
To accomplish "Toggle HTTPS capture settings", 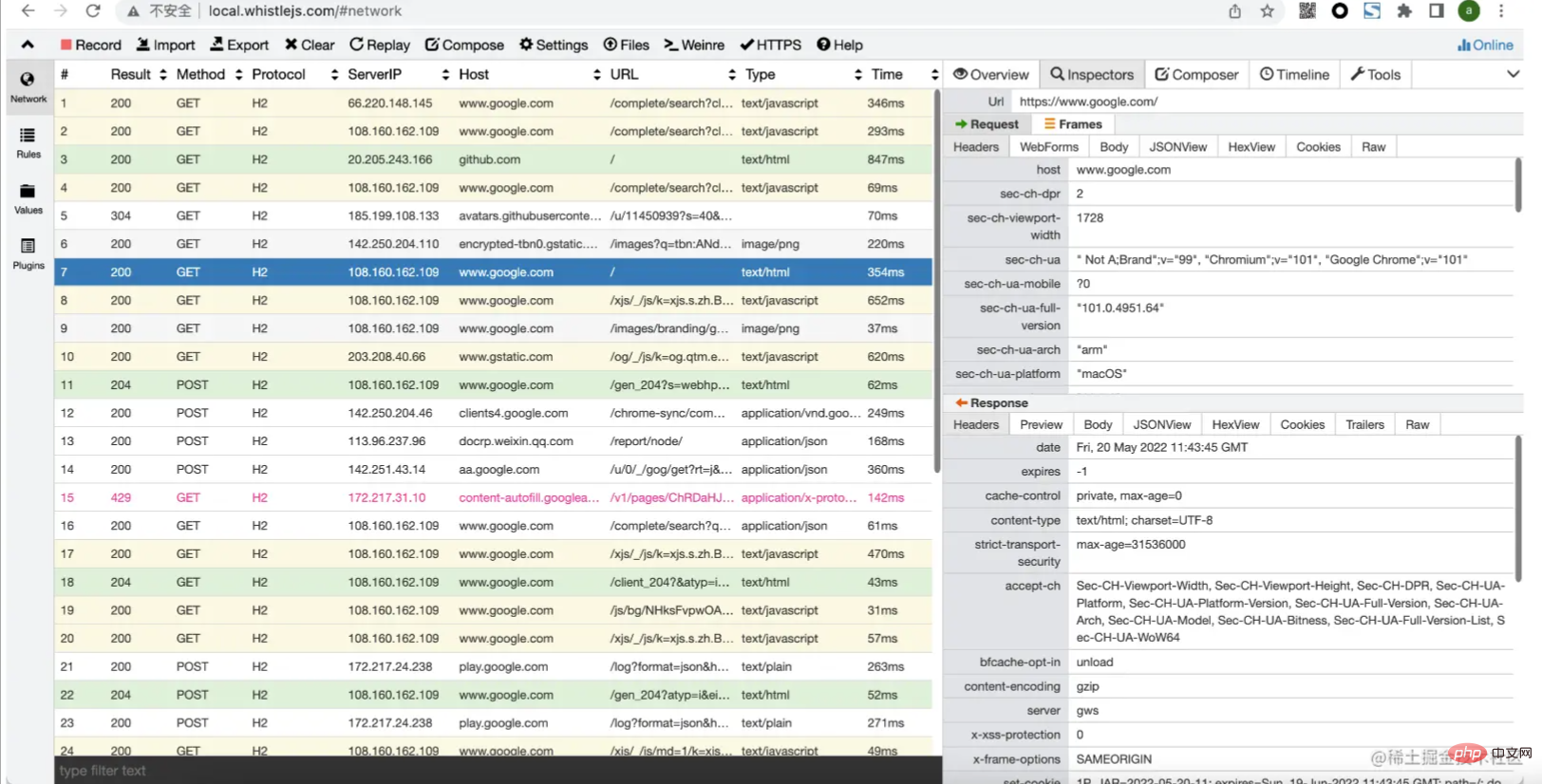I will click(x=770, y=45).
